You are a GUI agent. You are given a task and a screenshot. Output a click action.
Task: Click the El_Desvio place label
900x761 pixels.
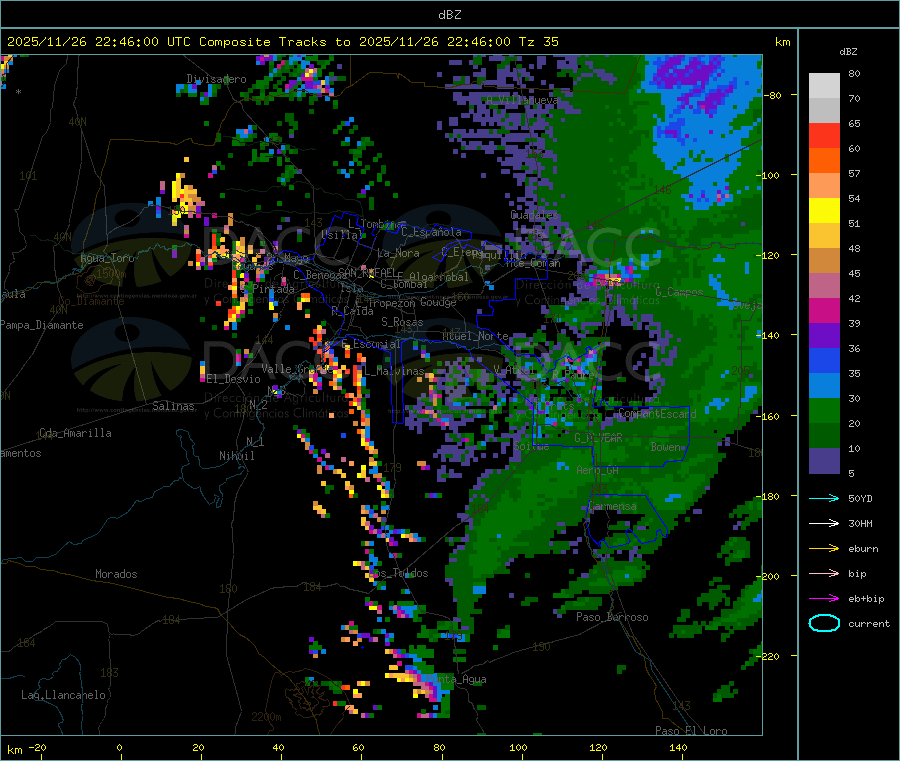point(233,379)
